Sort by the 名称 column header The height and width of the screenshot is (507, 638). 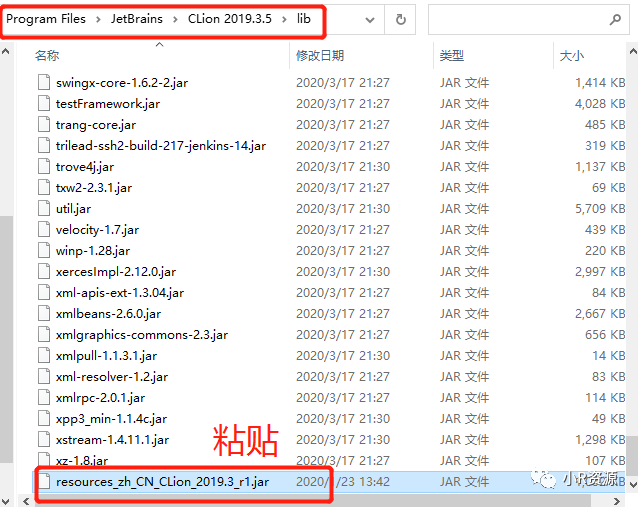pos(47,55)
